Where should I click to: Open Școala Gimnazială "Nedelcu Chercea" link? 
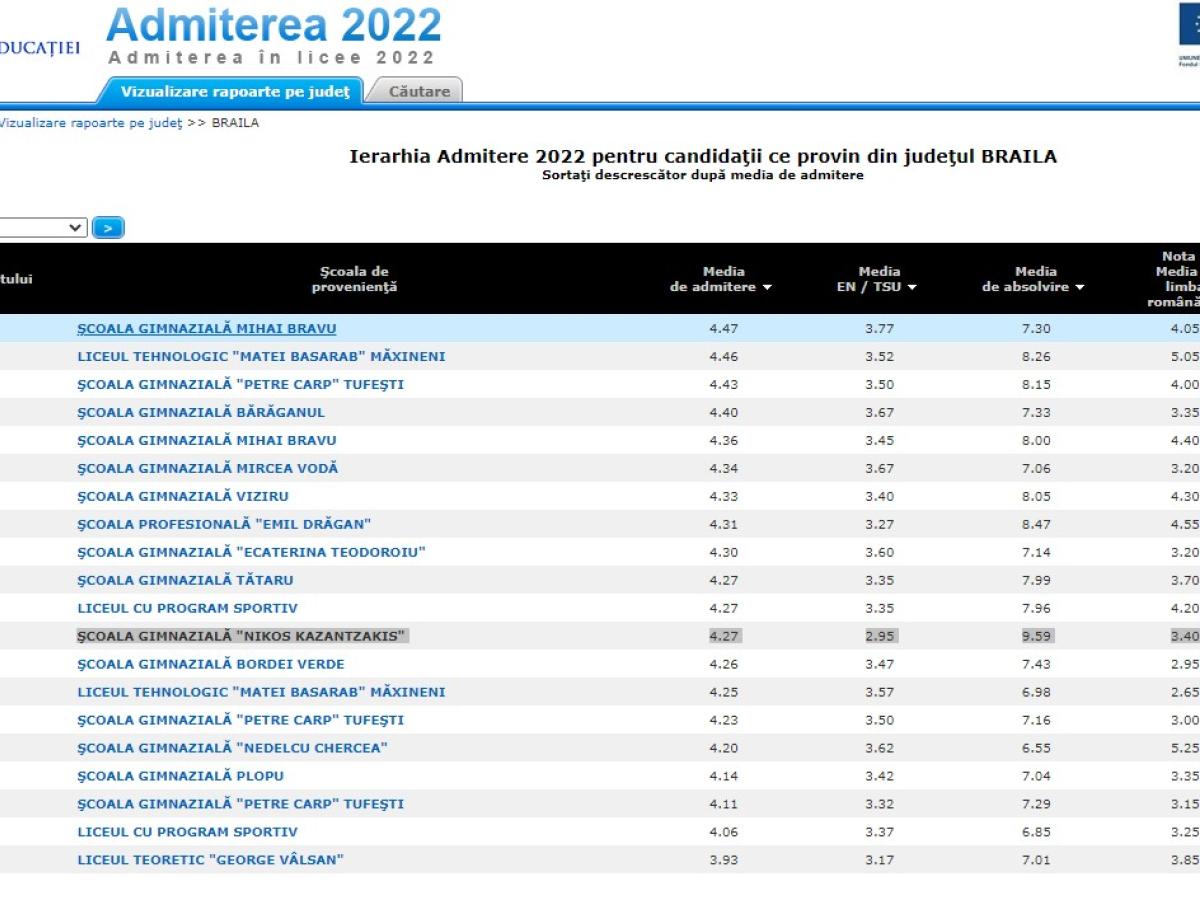(232, 748)
